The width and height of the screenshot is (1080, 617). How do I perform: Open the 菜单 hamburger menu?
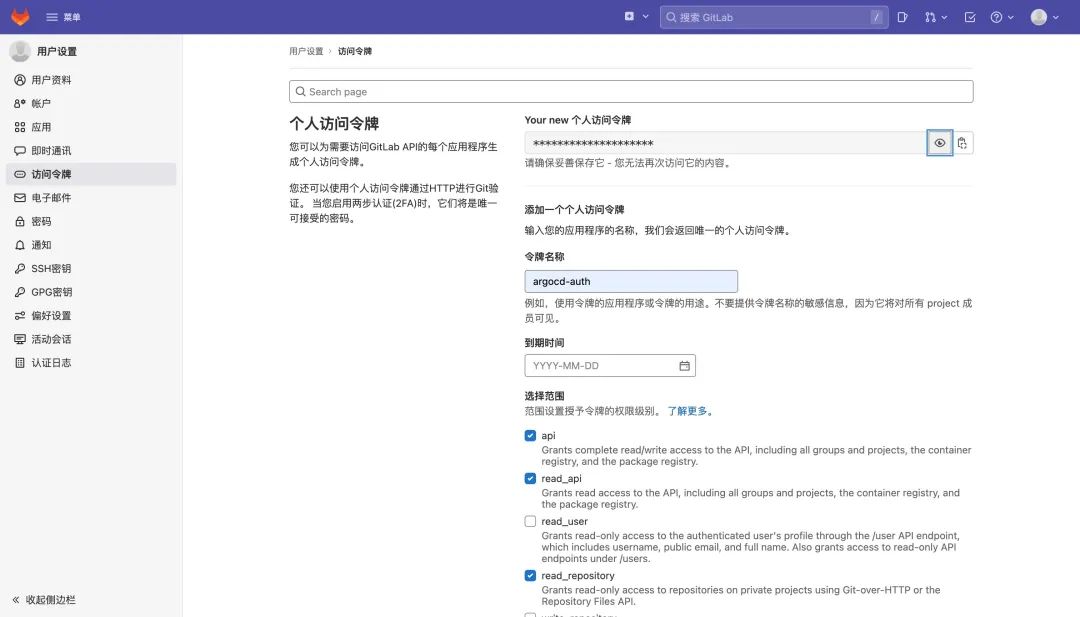pyautogui.click(x=63, y=17)
